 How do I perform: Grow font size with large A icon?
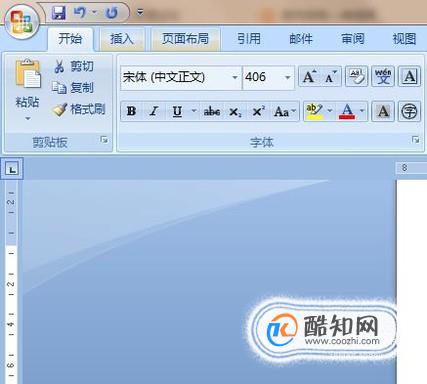click(x=309, y=77)
